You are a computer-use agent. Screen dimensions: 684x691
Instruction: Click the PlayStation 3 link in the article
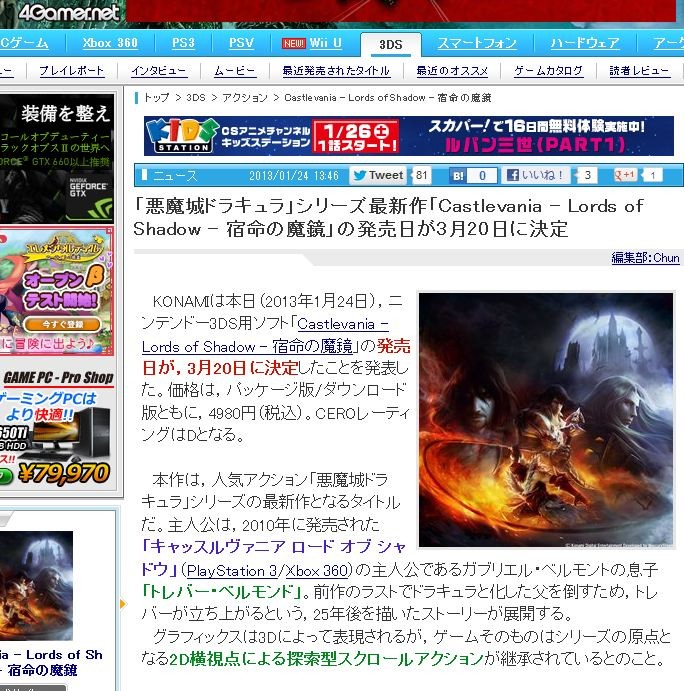coord(232,571)
